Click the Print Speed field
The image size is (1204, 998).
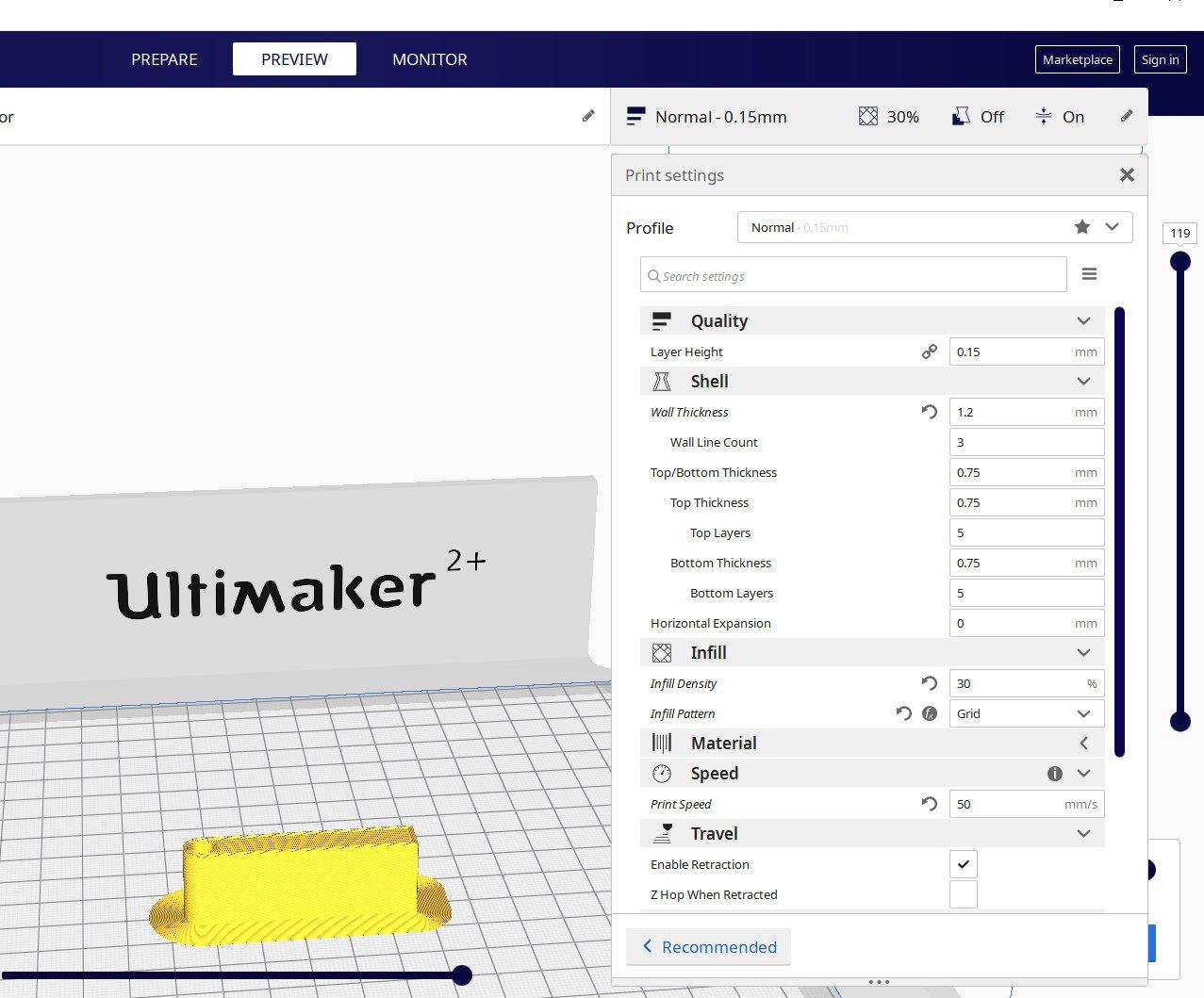click(x=1026, y=804)
